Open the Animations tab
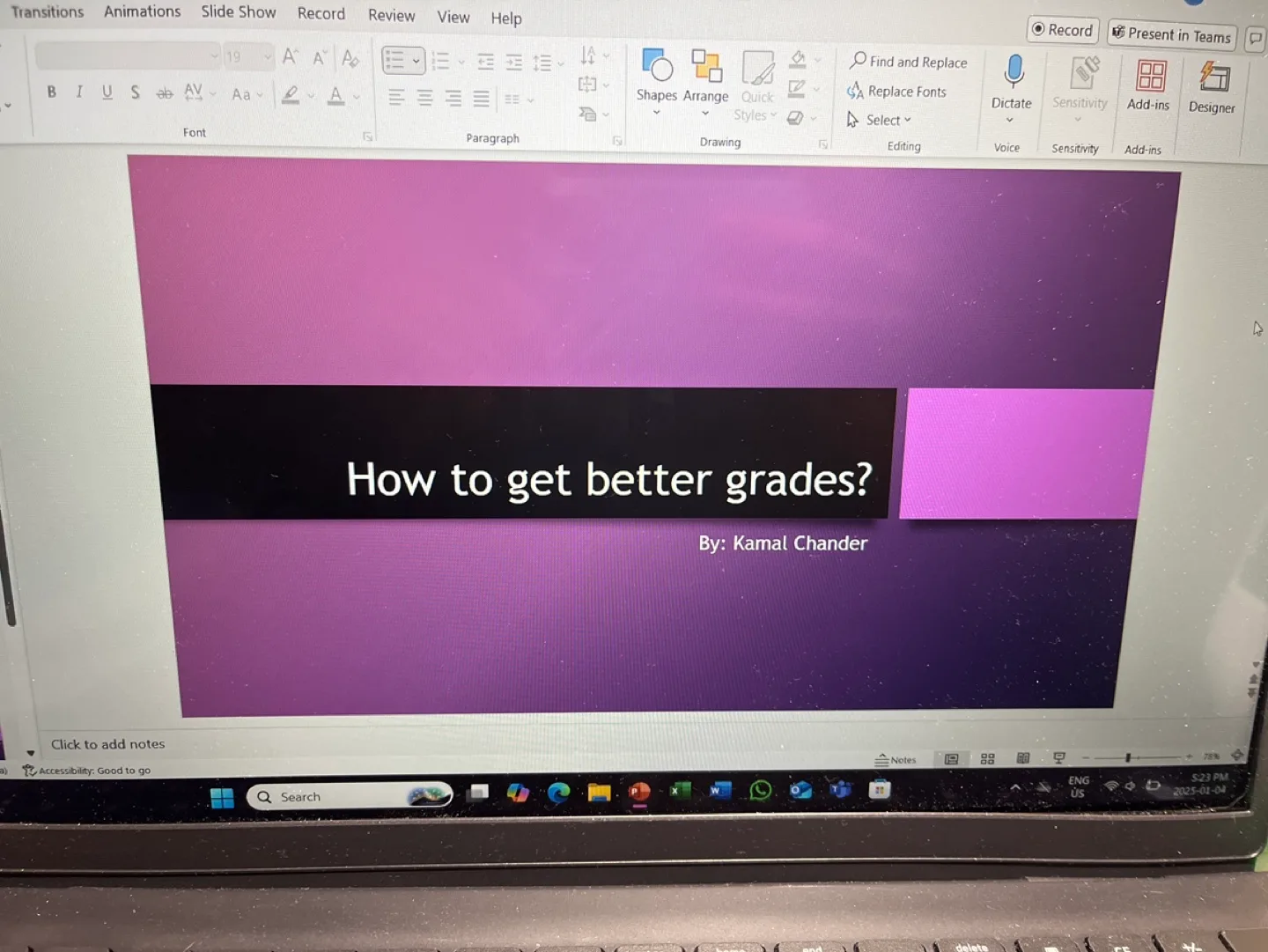The width and height of the screenshot is (1268, 952). point(143,11)
